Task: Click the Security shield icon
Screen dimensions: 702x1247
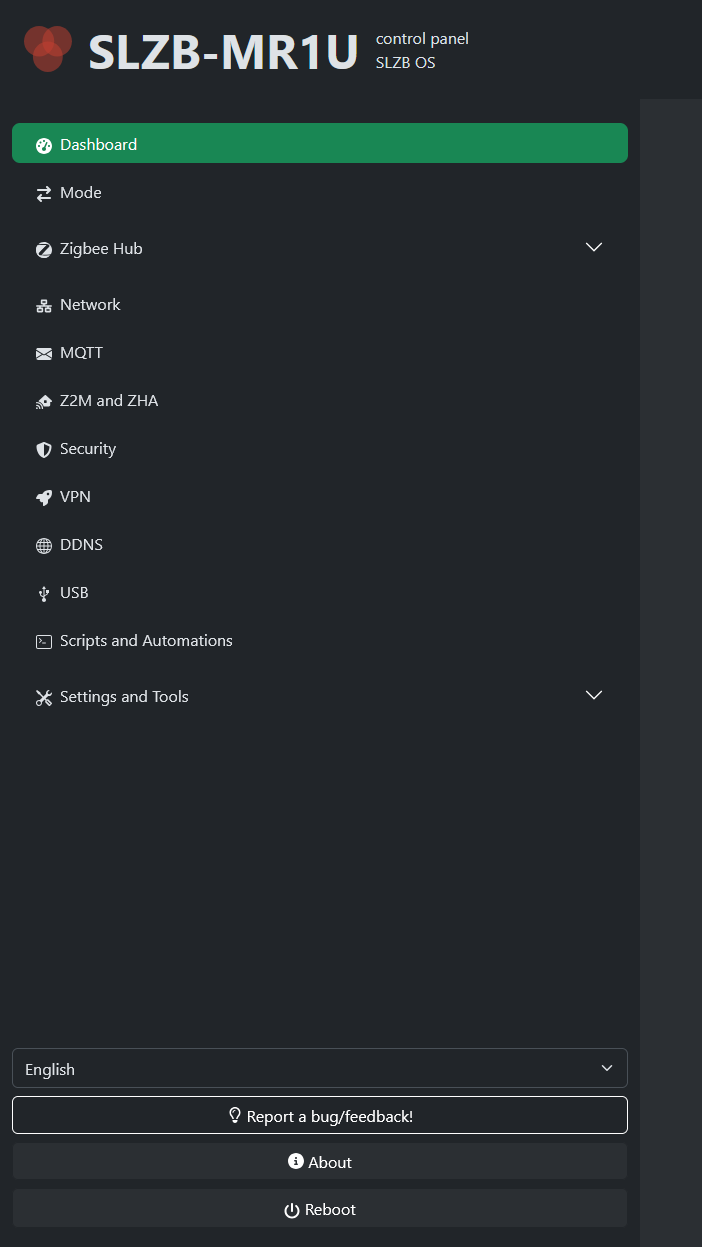Action: (x=44, y=450)
